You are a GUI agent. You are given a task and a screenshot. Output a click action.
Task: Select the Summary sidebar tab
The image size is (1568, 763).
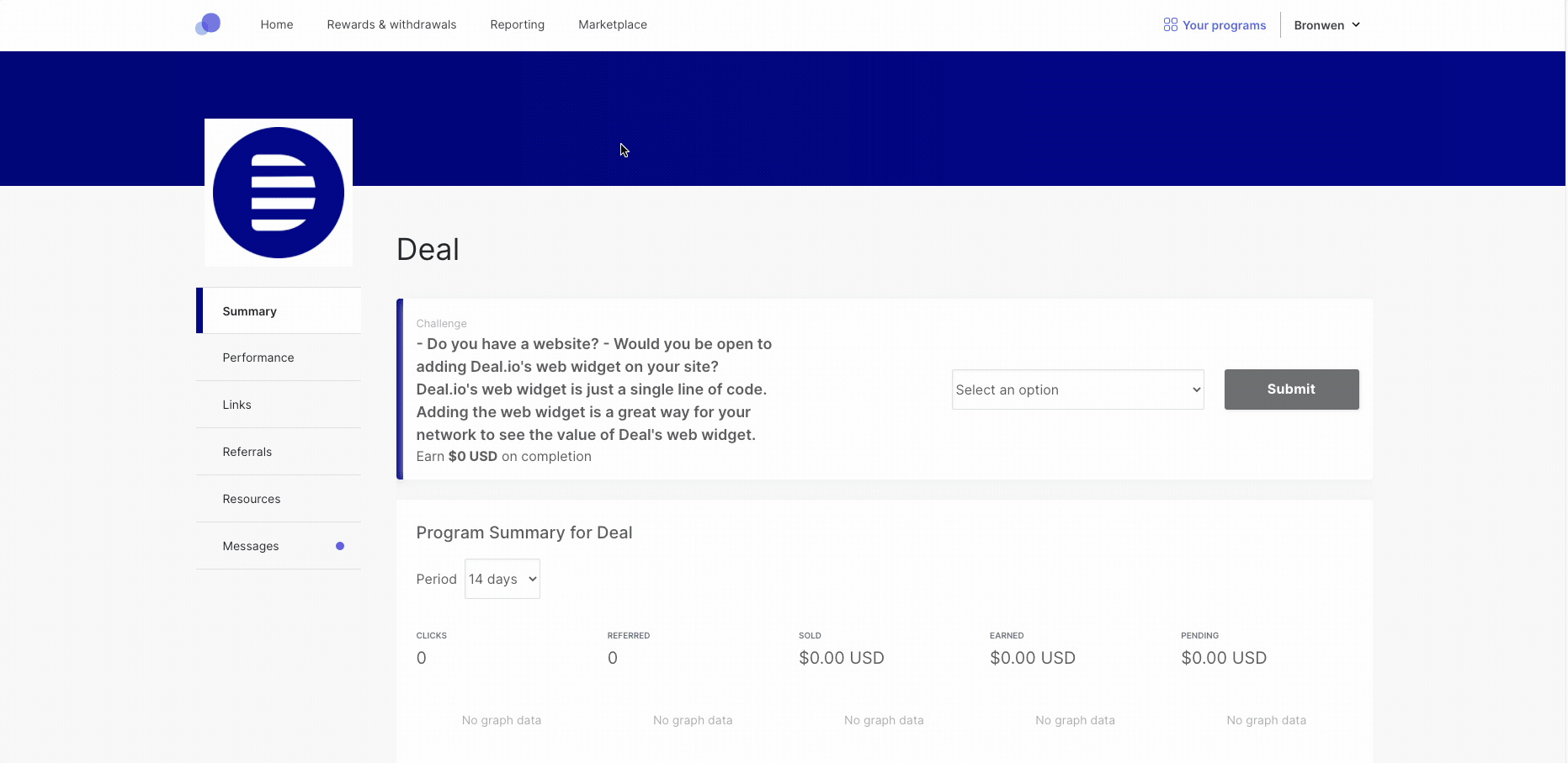(x=279, y=311)
